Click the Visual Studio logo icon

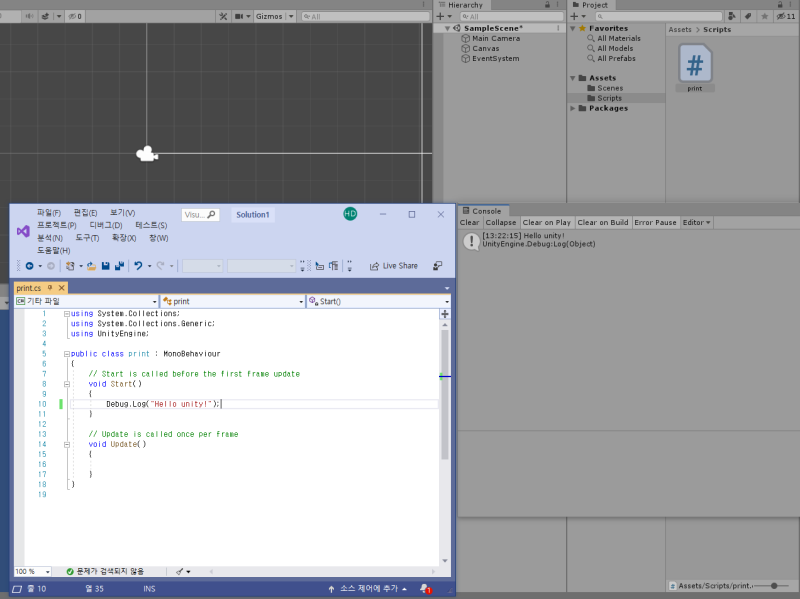23,232
